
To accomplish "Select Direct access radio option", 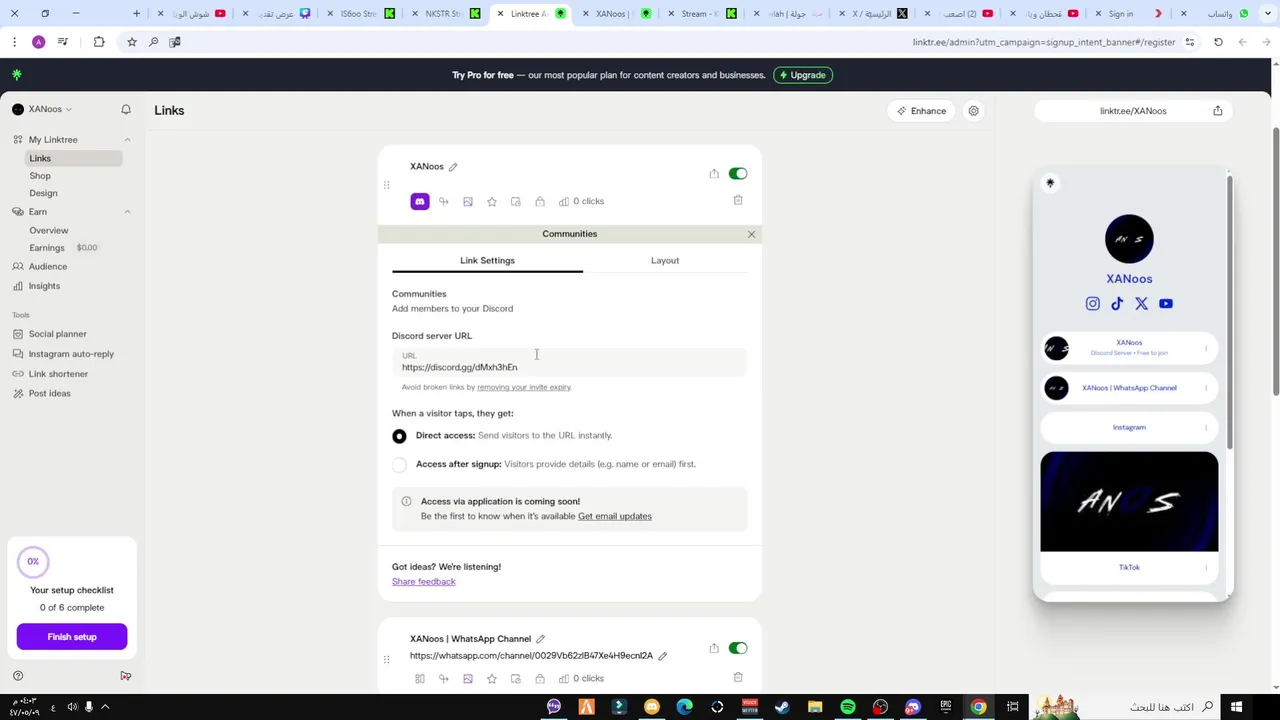I will [x=399, y=436].
